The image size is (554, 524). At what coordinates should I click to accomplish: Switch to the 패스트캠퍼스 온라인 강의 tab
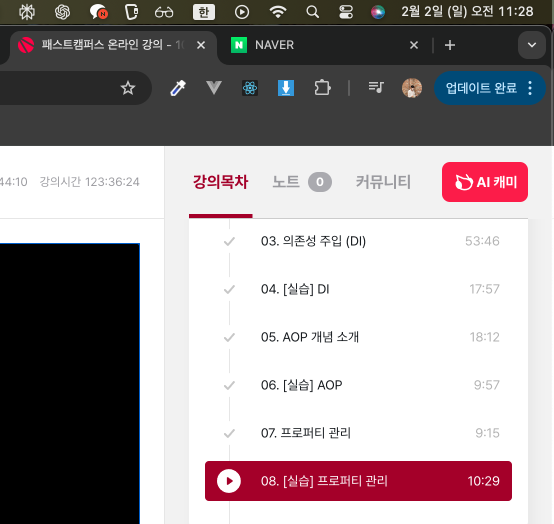[x=113, y=45]
